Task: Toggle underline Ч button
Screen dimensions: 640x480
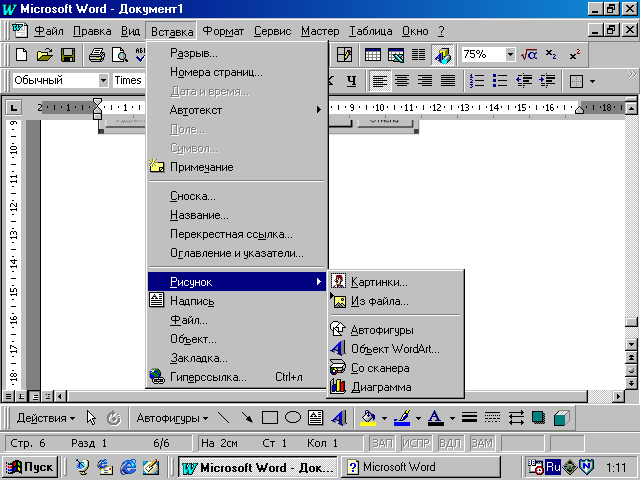Action: (351, 81)
